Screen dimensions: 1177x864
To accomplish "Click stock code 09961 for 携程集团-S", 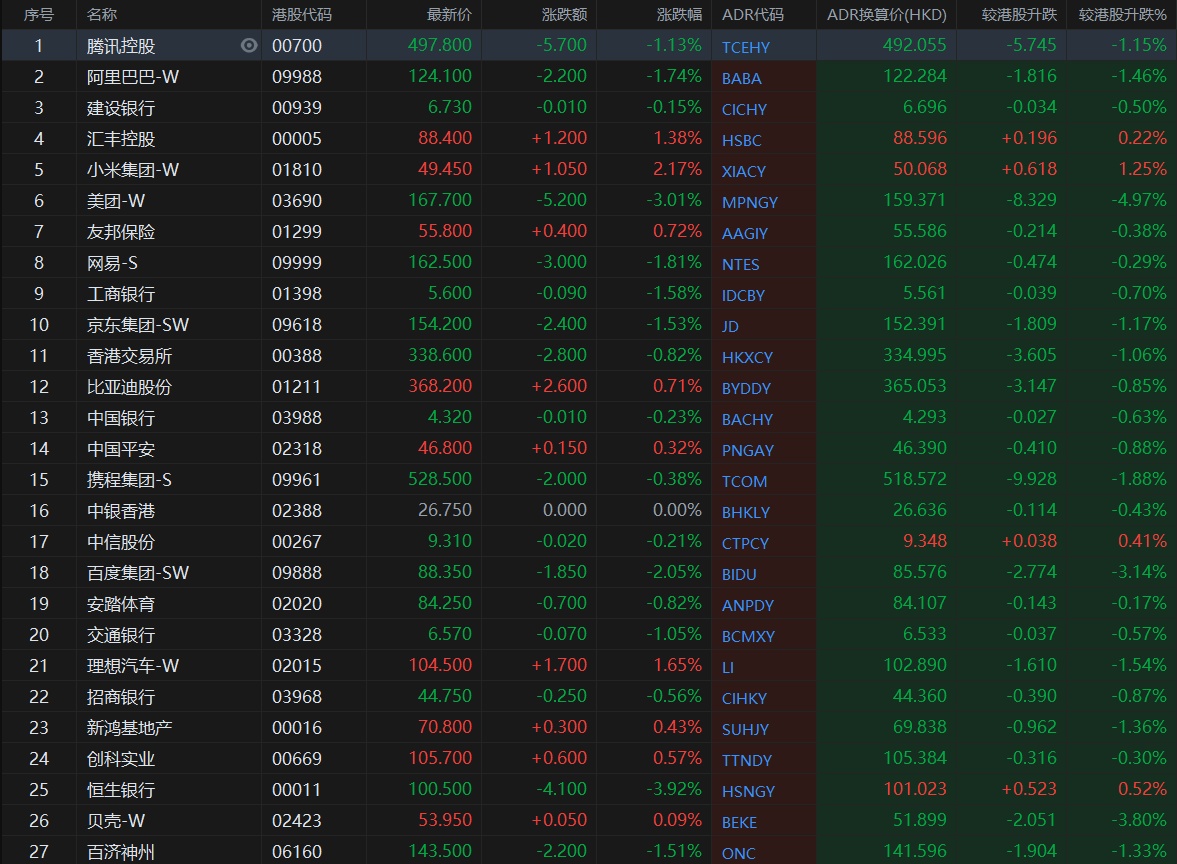I will tap(297, 479).
